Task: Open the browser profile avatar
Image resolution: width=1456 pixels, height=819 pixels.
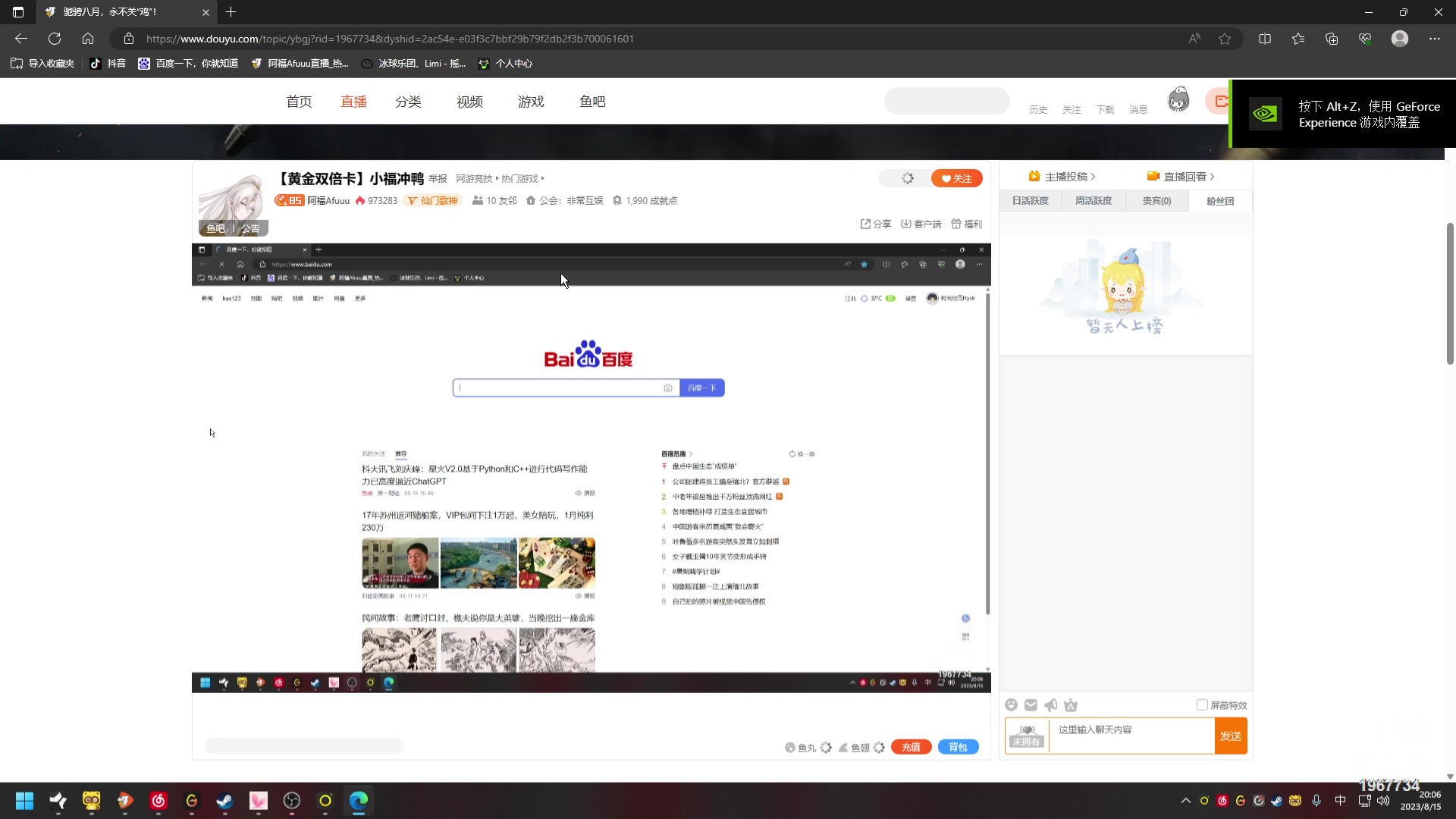Action: (1400, 39)
